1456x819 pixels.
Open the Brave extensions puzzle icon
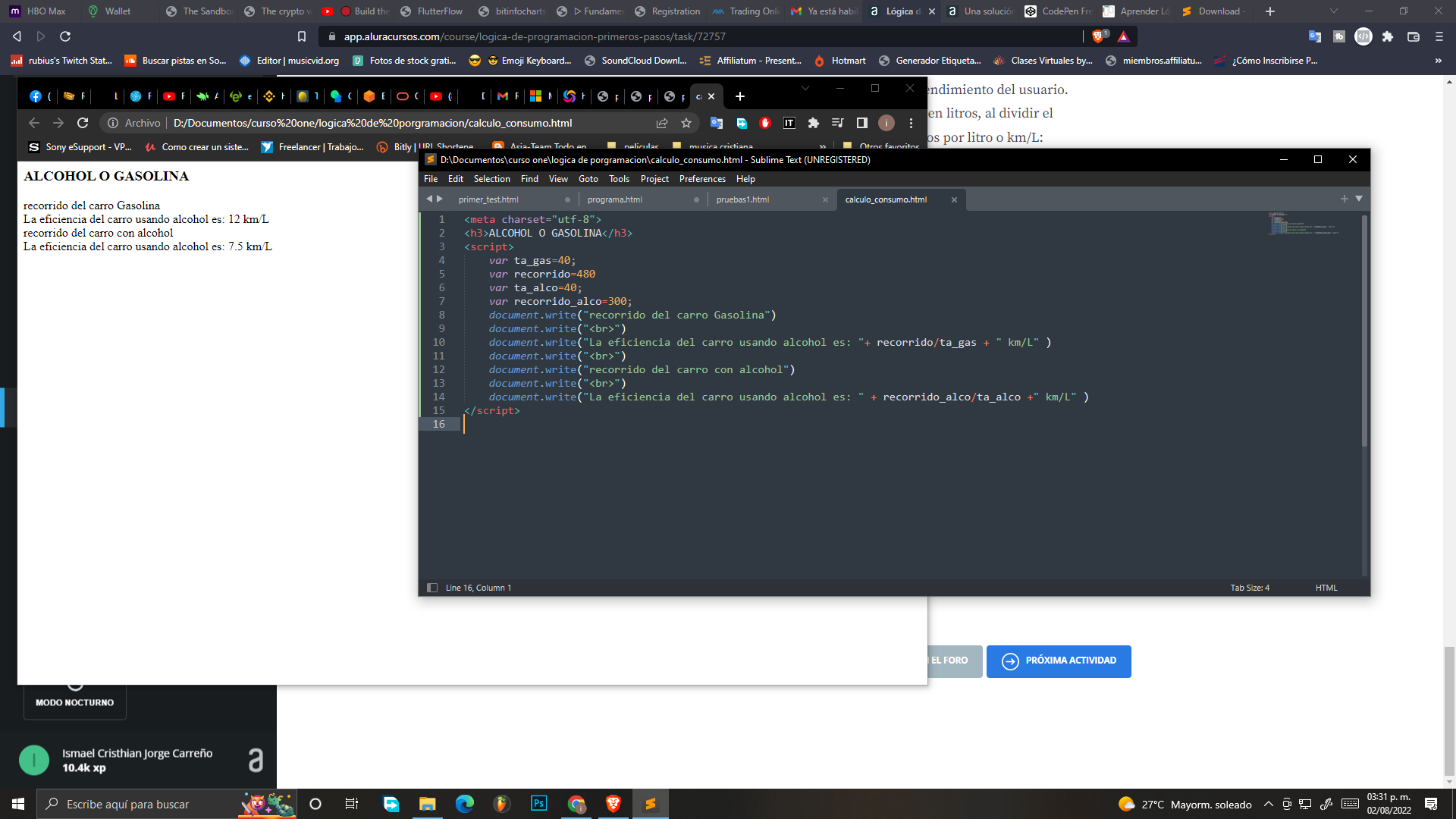click(x=1388, y=36)
